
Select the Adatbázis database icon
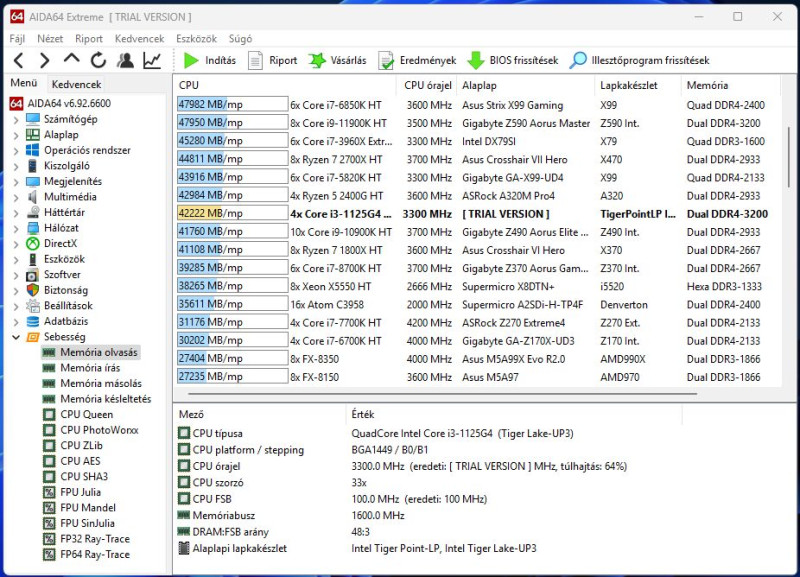(33, 321)
